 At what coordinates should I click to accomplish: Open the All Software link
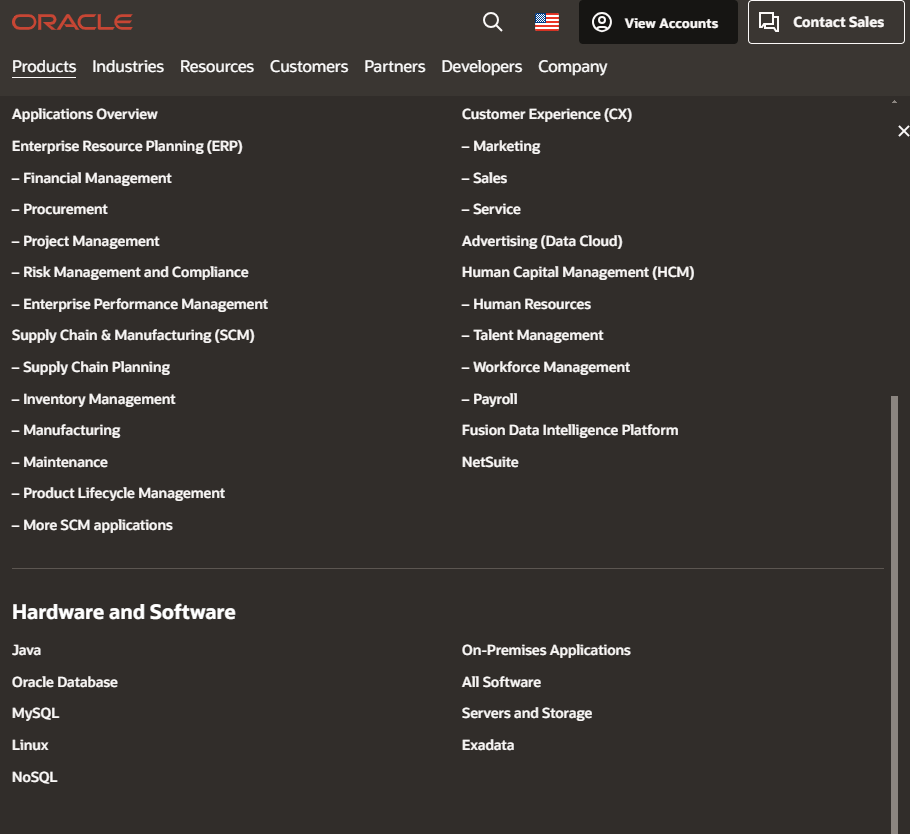click(x=501, y=683)
